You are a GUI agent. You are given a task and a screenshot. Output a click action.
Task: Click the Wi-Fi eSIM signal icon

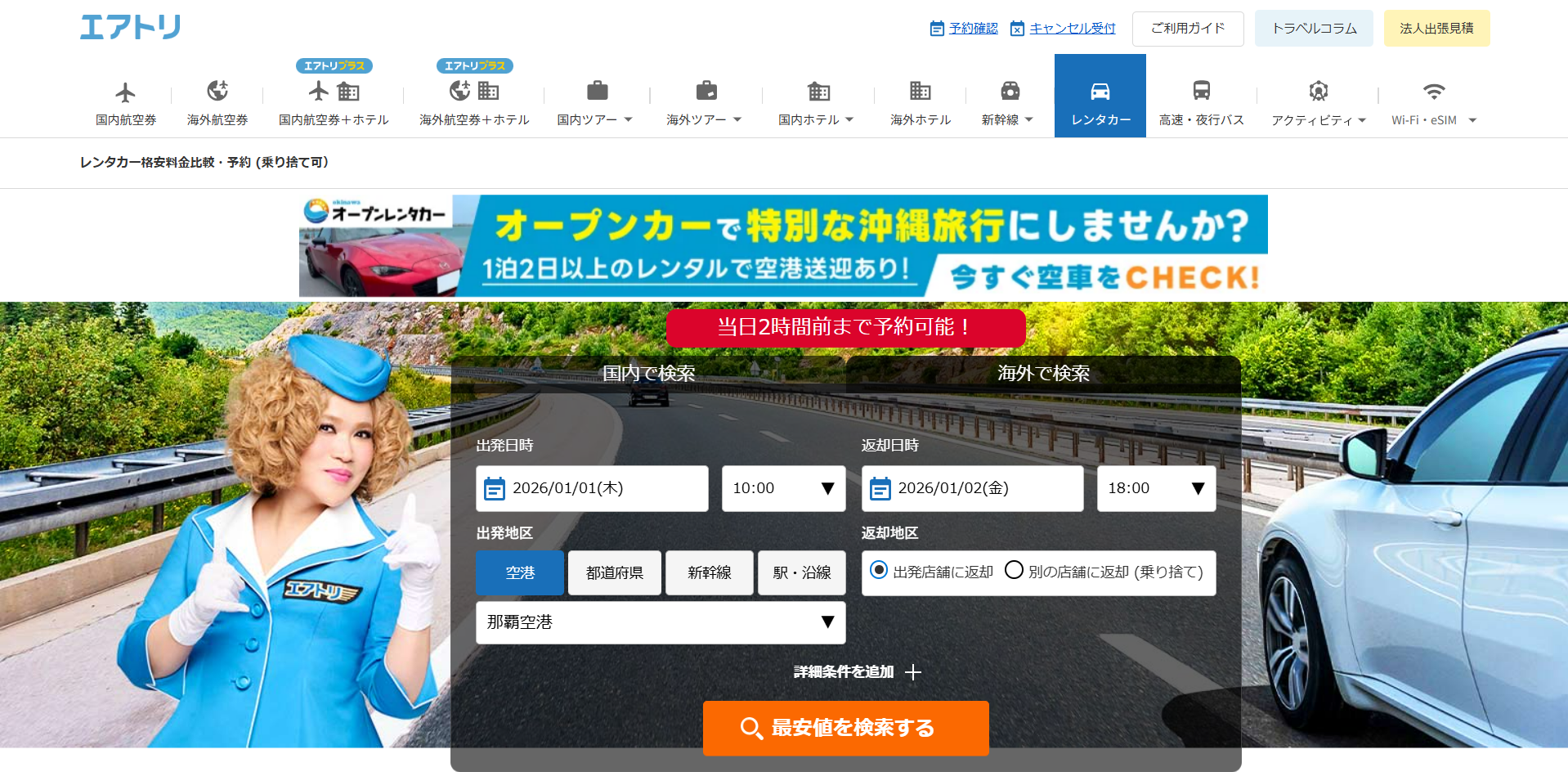(x=1433, y=91)
